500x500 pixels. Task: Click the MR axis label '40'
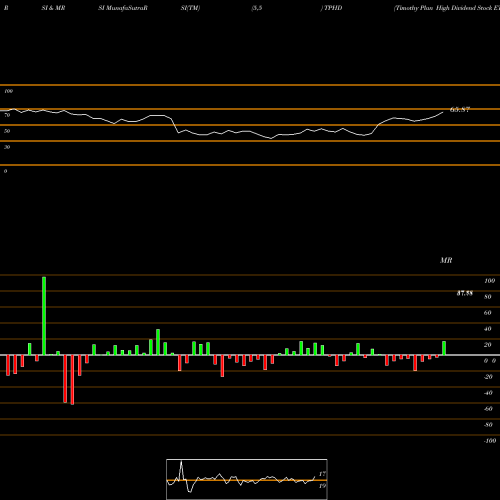click(488, 329)
